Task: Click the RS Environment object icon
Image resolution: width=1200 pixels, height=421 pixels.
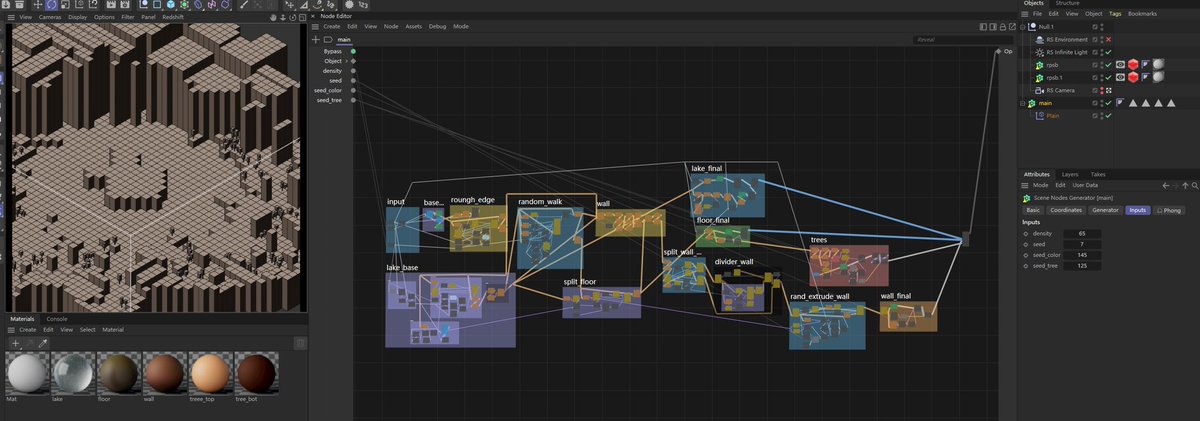Action: pos(1040,39)
